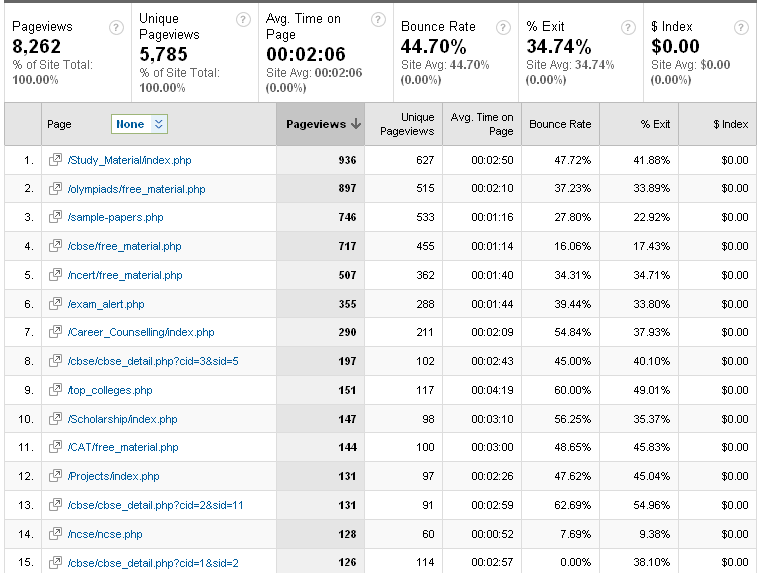The width and height of the screenshot is (766, 573).
Task: Open the Unique Pageviews help icon
Action: click(243, 20)
